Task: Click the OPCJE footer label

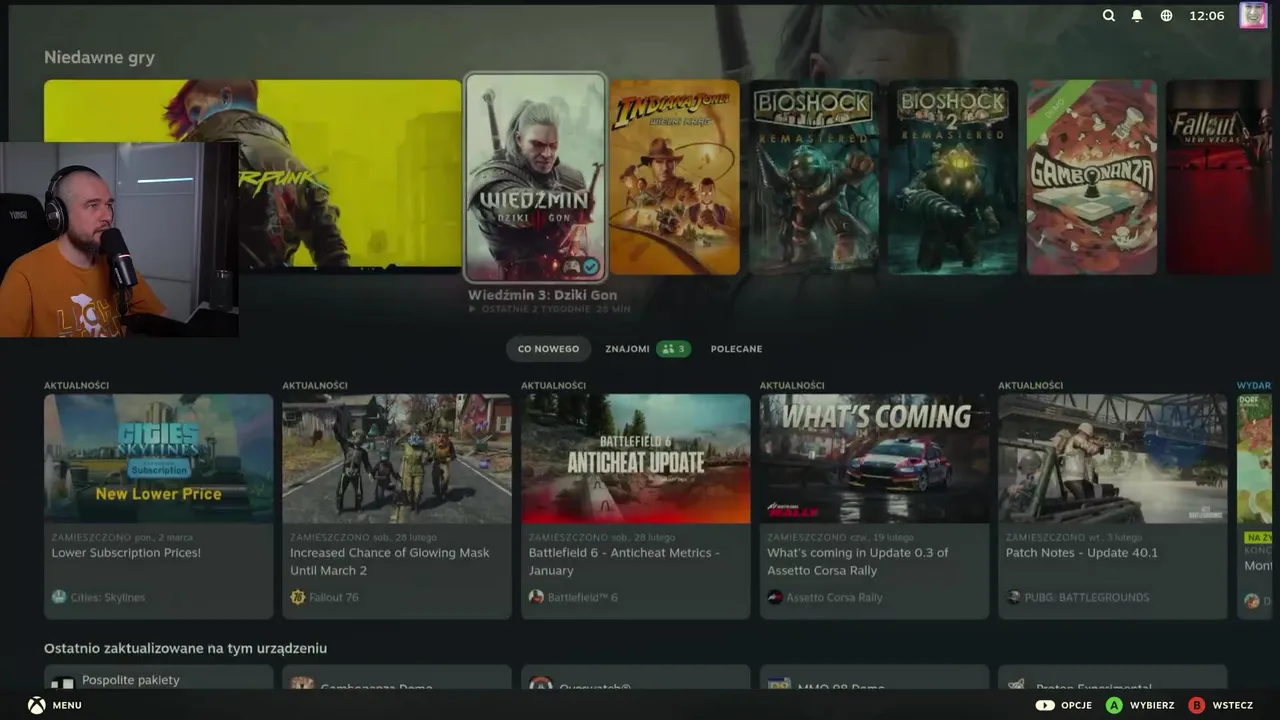Action: (x=1076, y=705)
